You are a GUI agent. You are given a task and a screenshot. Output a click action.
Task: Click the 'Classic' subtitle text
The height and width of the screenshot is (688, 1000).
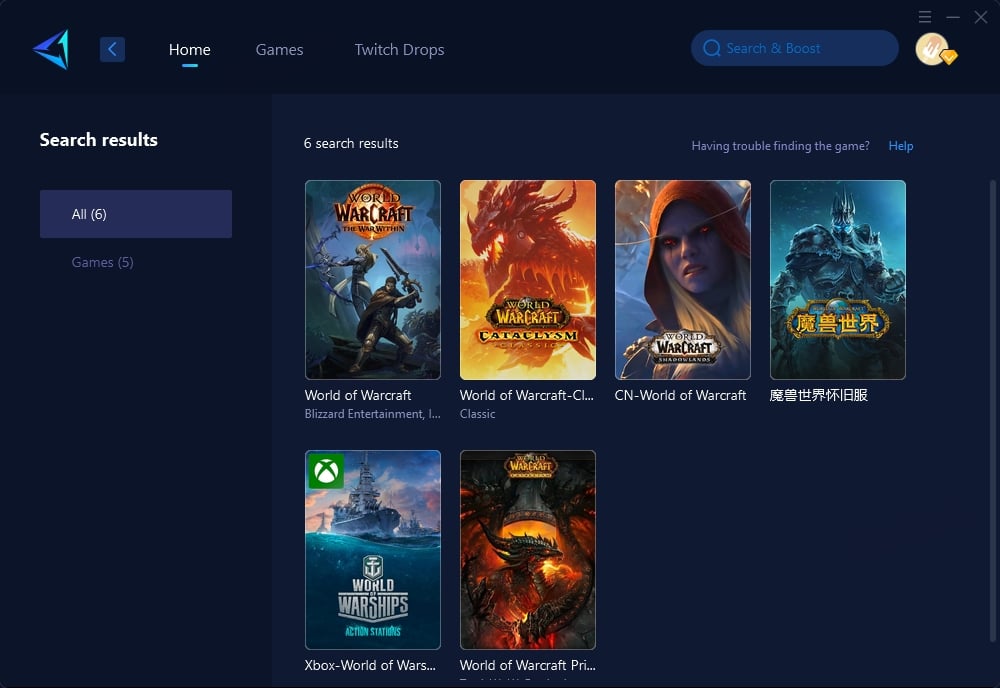tap(477, 414)
